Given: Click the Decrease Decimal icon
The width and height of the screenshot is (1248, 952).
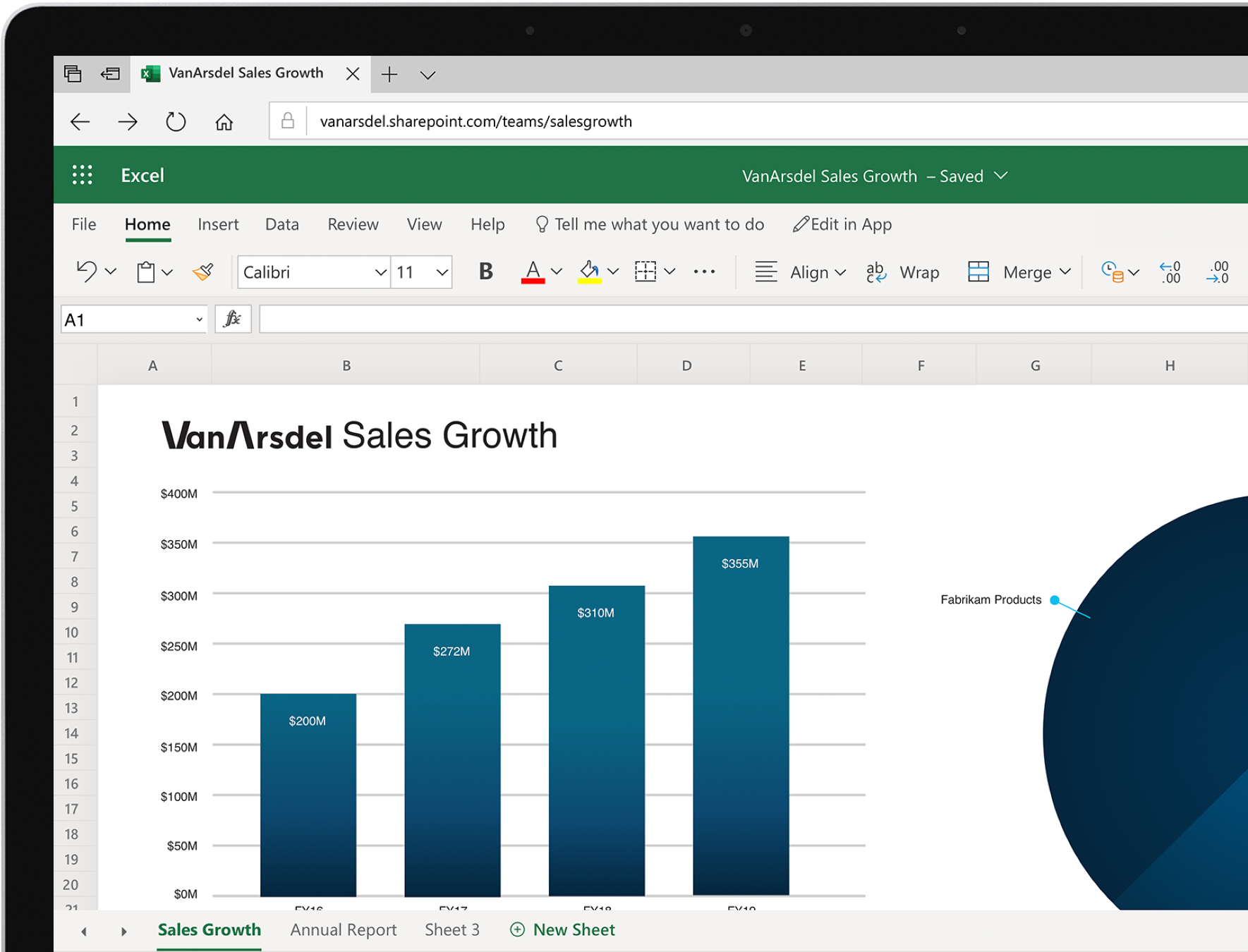Looking at the screenshot, I should coord(1169,272).
